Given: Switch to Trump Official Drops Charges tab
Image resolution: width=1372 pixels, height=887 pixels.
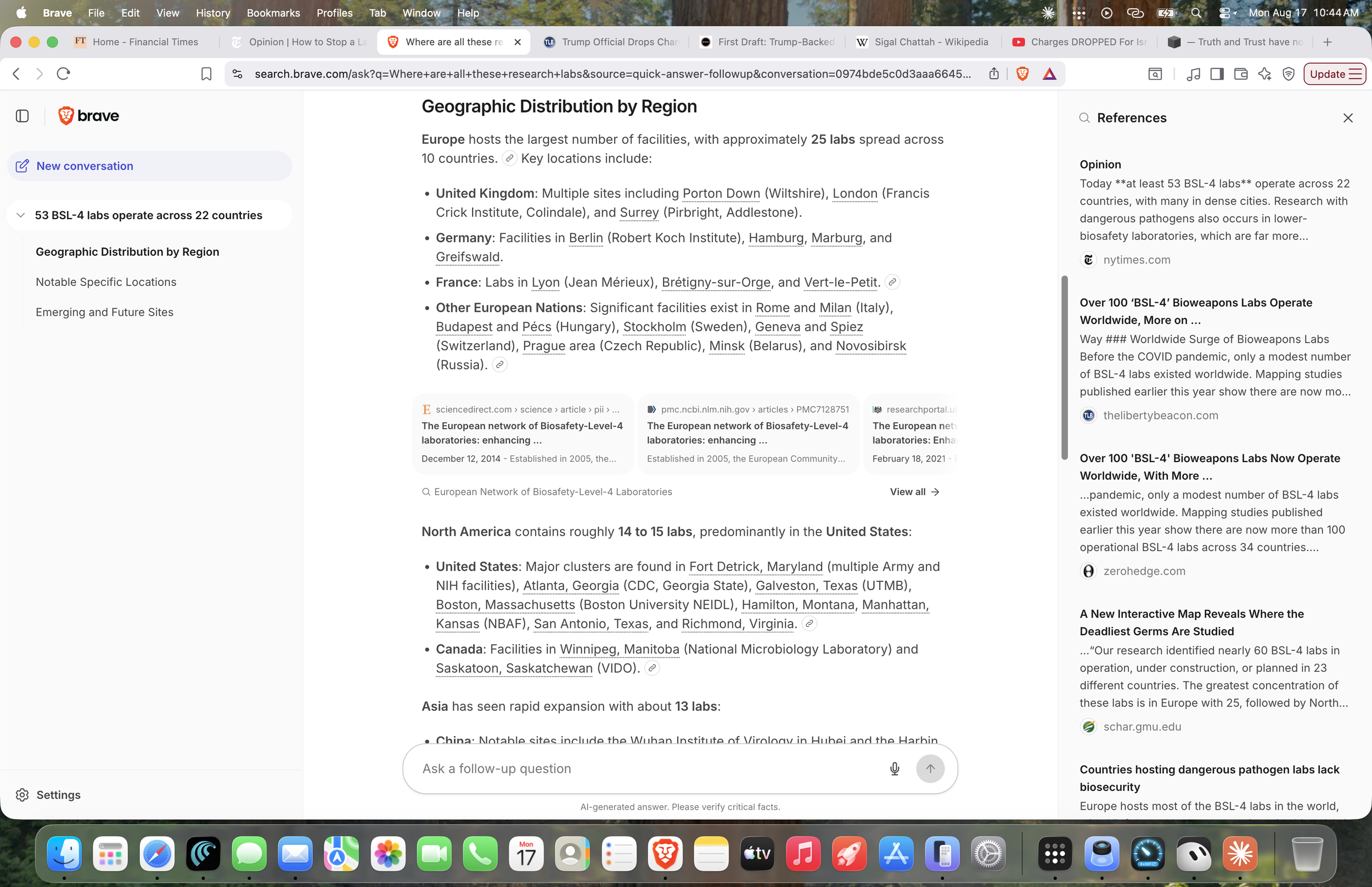Looking at the screenshot, I should 612,42.
